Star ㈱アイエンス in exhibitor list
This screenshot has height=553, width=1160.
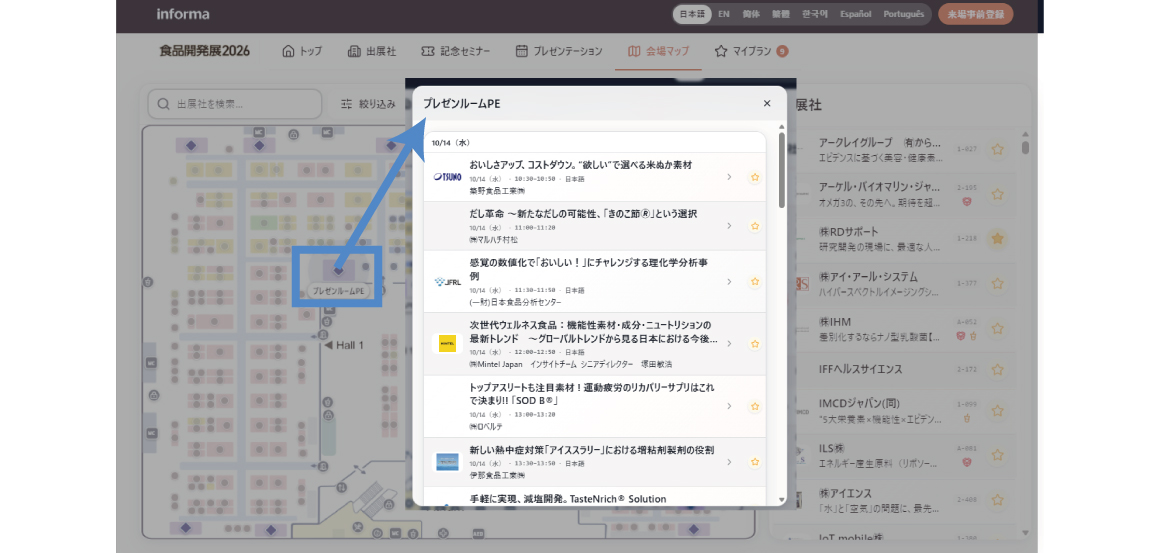(997, 500)
